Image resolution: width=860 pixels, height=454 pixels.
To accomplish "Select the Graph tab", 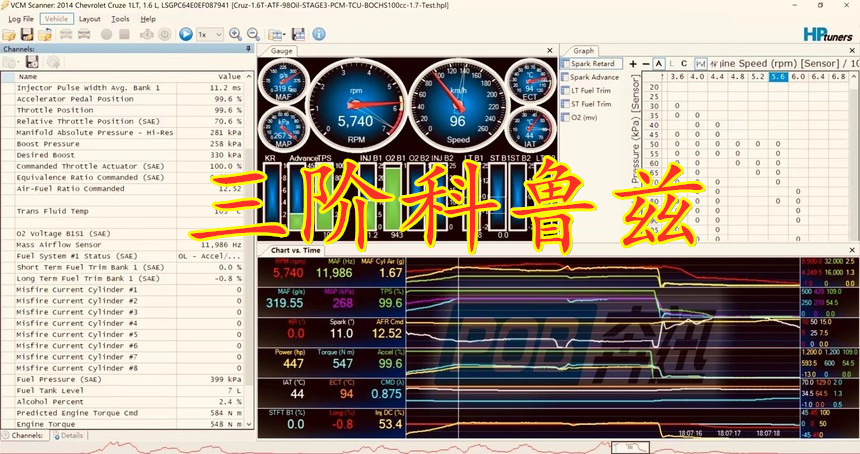I will (x=583, y=50).
